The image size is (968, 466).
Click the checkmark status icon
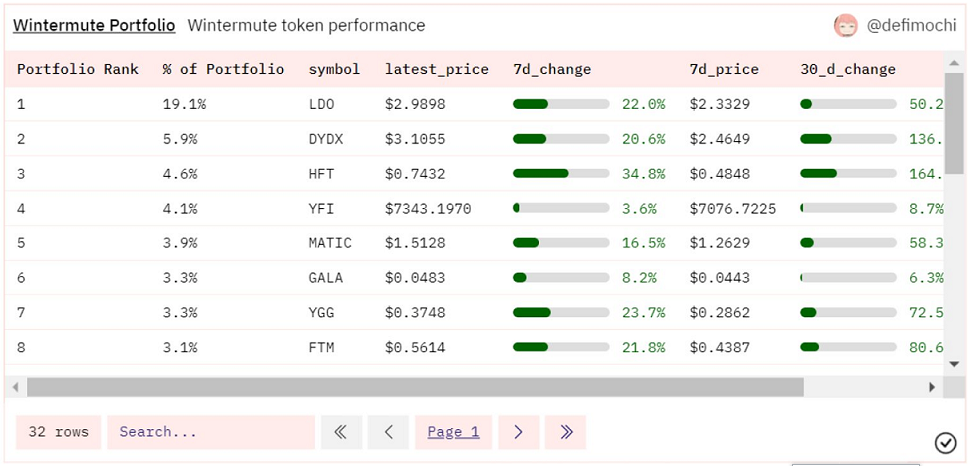(945, 443)
